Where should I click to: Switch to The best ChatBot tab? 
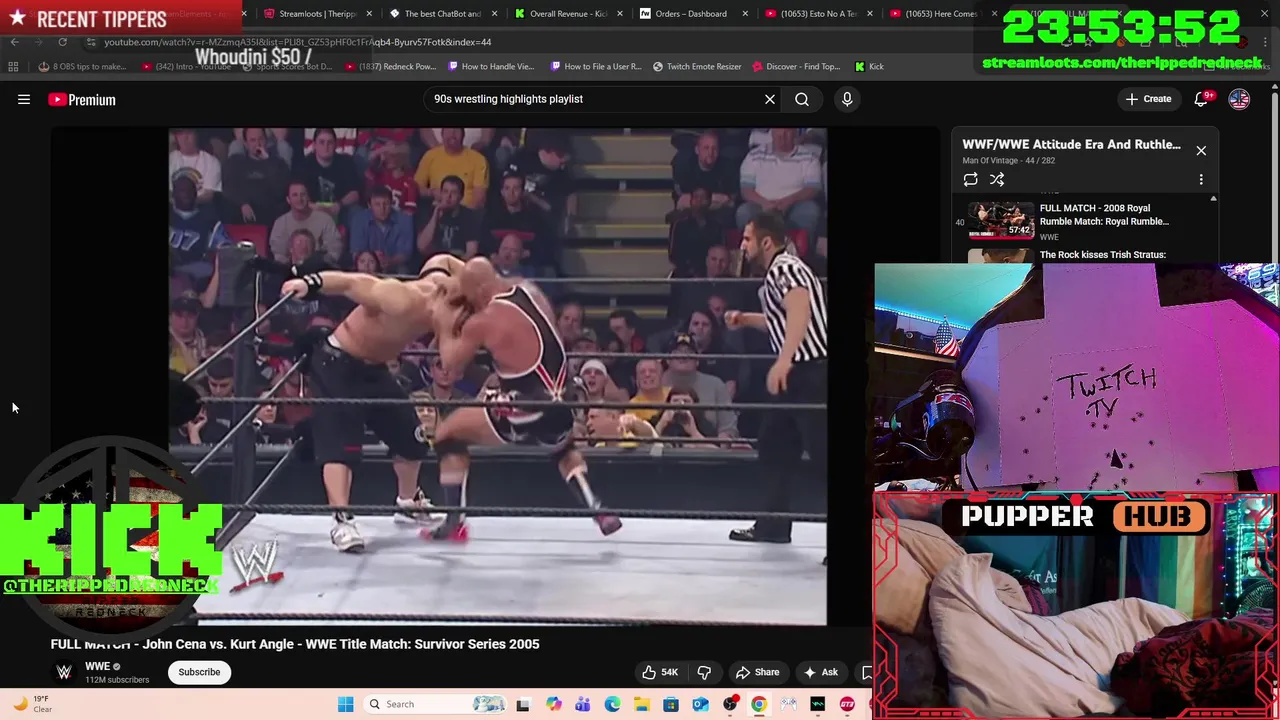click(x=443, y=14)
